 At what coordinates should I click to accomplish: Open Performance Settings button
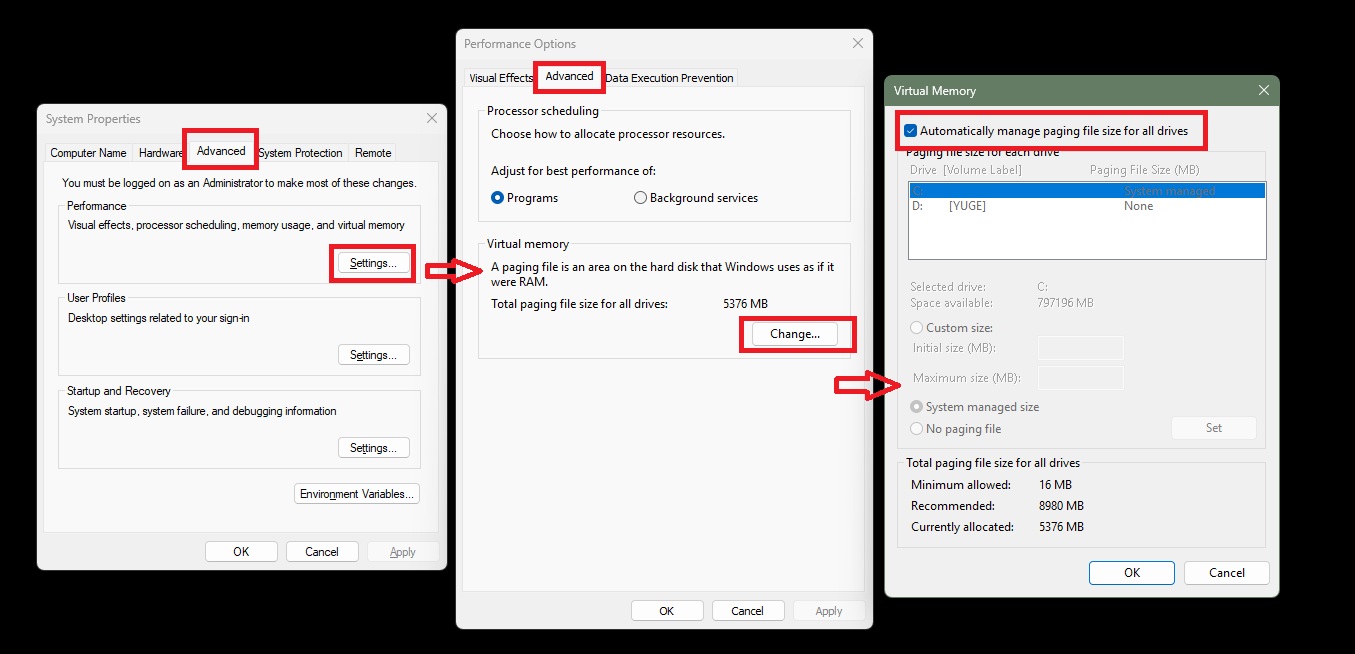tap(373, 263)
